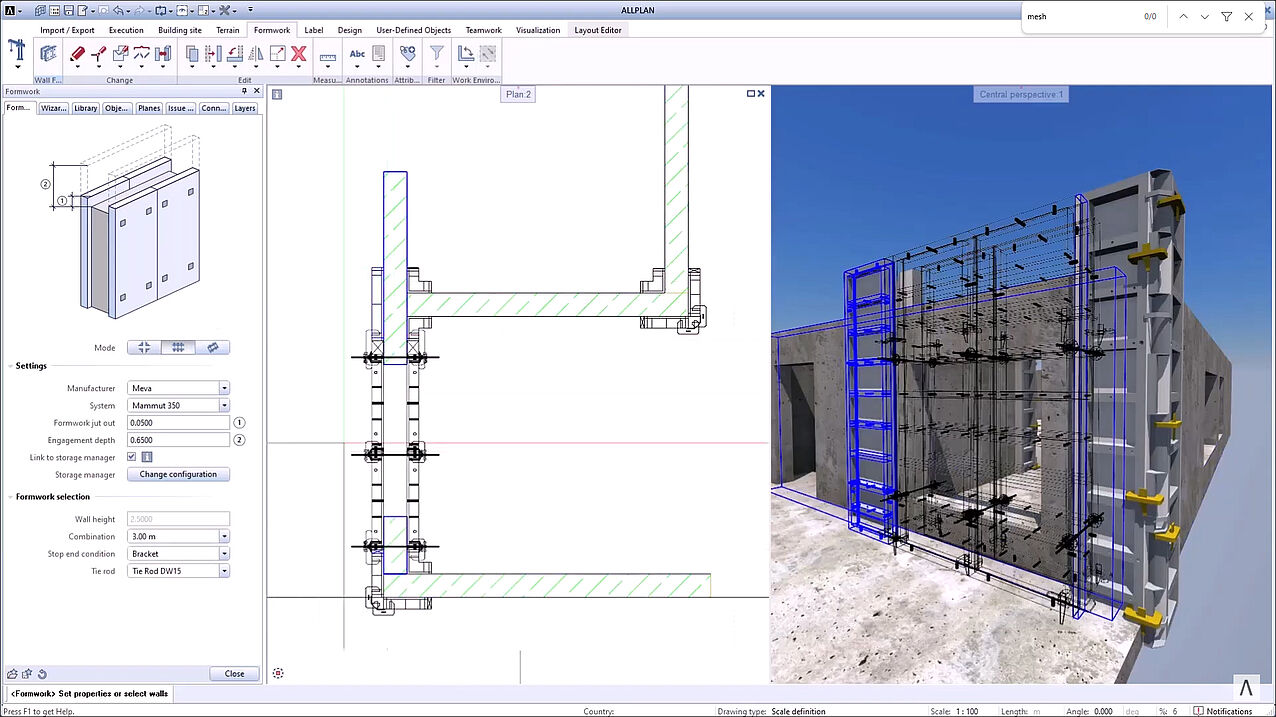Select the first Mode toggle button
Viewport: 1276px width, 717px height.
tap(144, 347)
